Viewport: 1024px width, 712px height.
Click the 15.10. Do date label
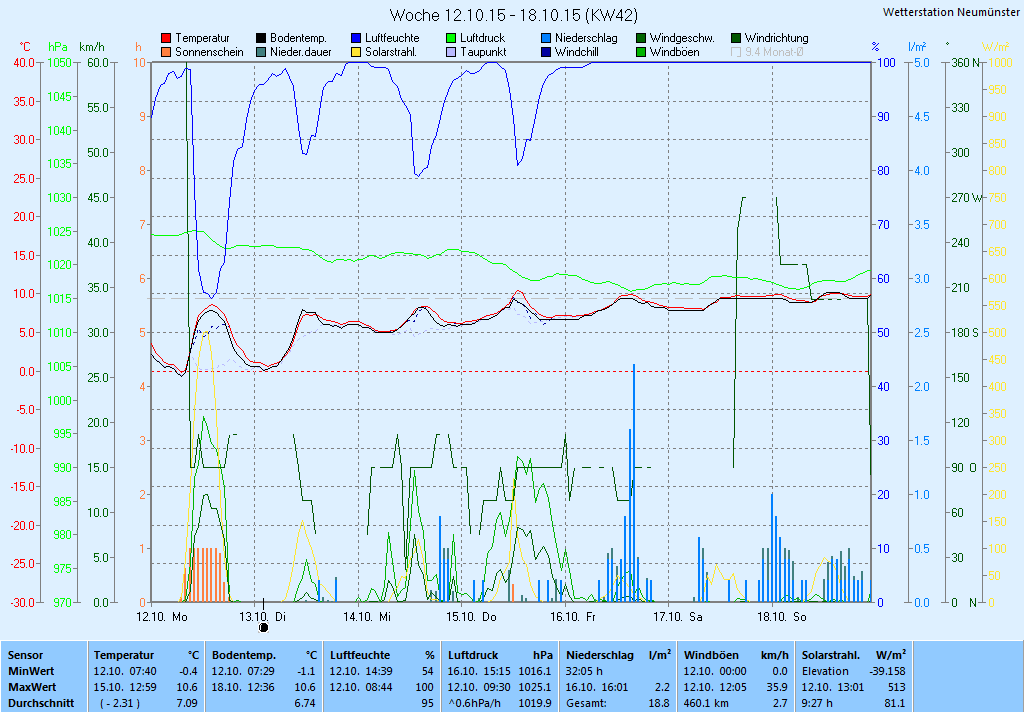pos(472,617)
